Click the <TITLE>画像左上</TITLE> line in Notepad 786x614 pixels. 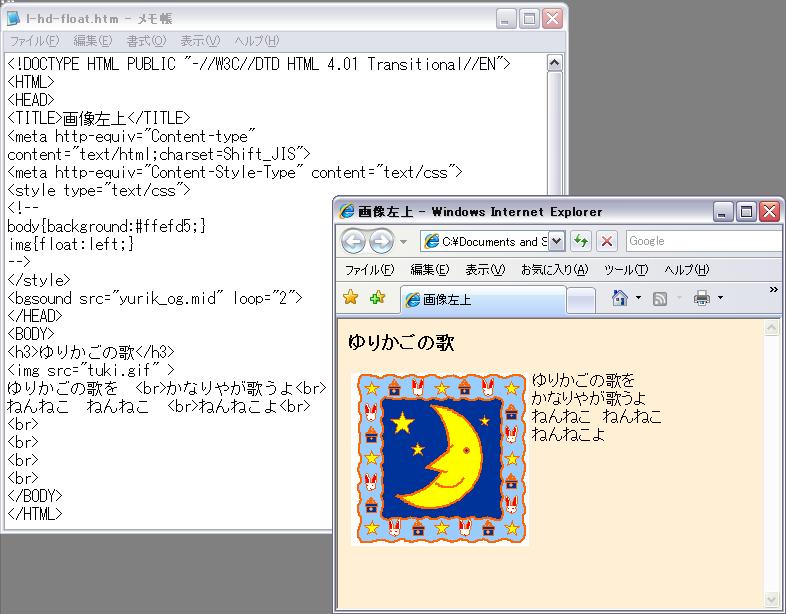(99, 118)
